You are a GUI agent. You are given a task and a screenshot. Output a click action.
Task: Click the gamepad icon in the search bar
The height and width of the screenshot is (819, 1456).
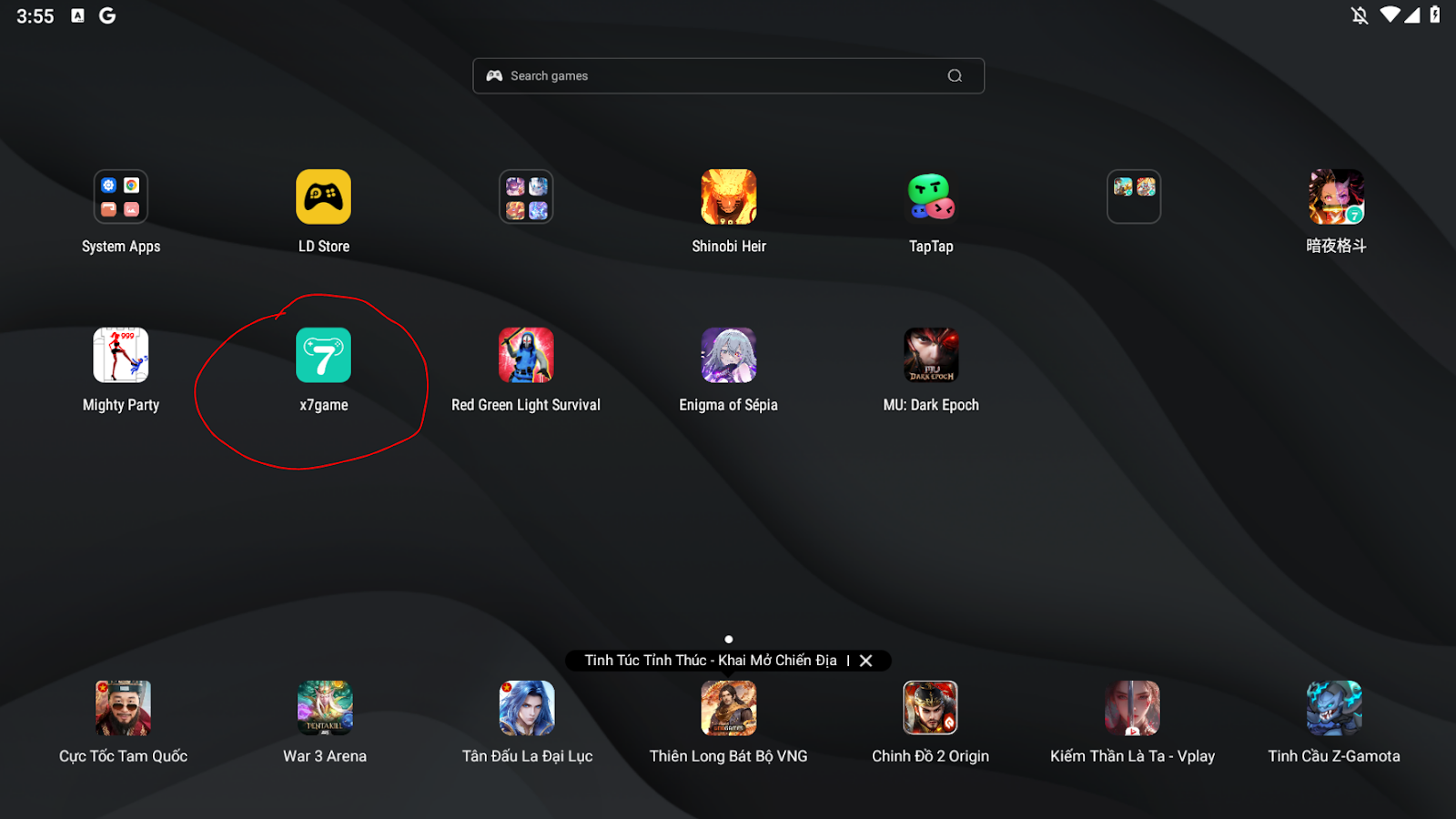tap(494, 76)
